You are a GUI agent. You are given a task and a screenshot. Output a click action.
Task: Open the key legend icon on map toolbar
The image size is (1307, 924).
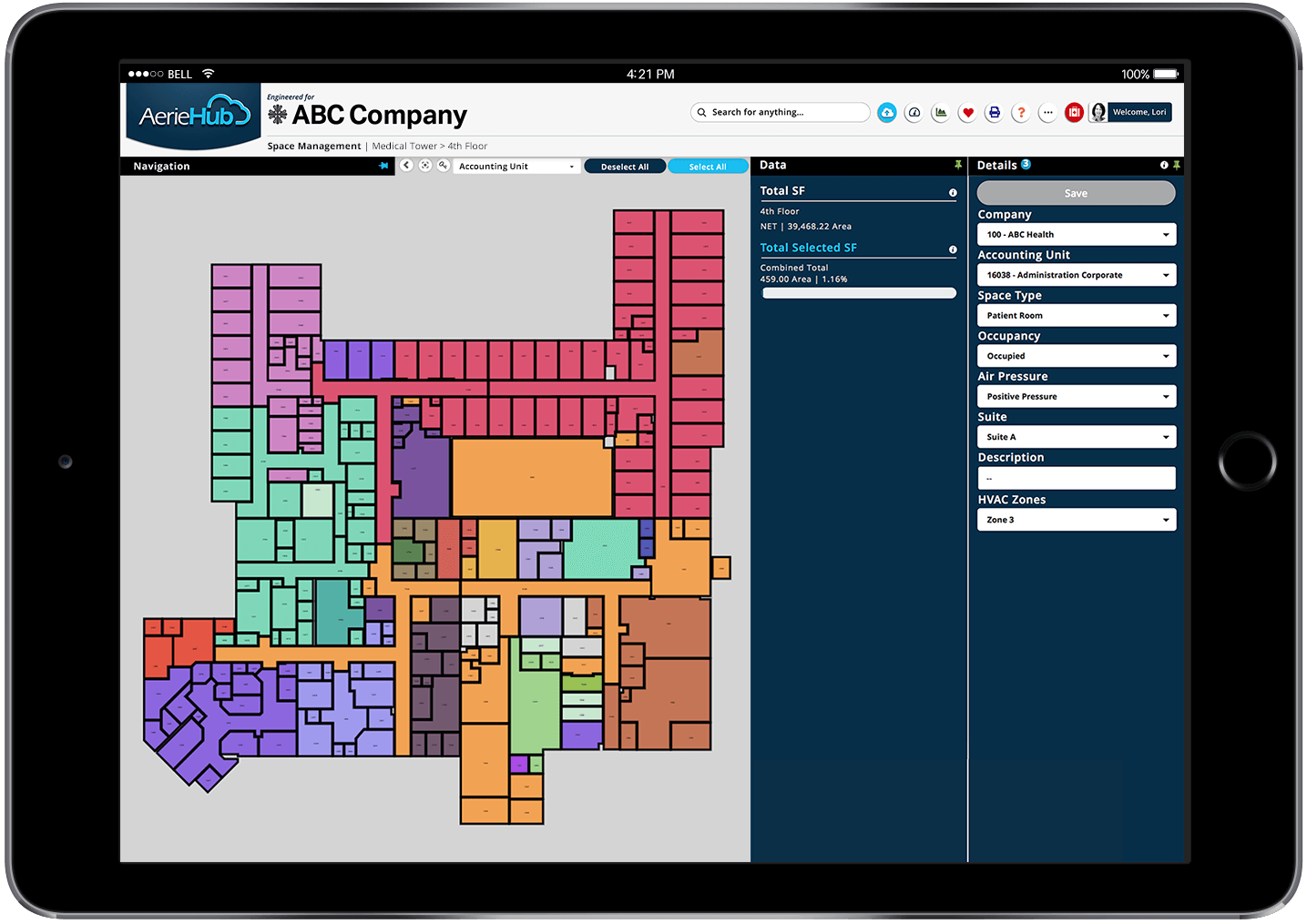click(444, 166)
